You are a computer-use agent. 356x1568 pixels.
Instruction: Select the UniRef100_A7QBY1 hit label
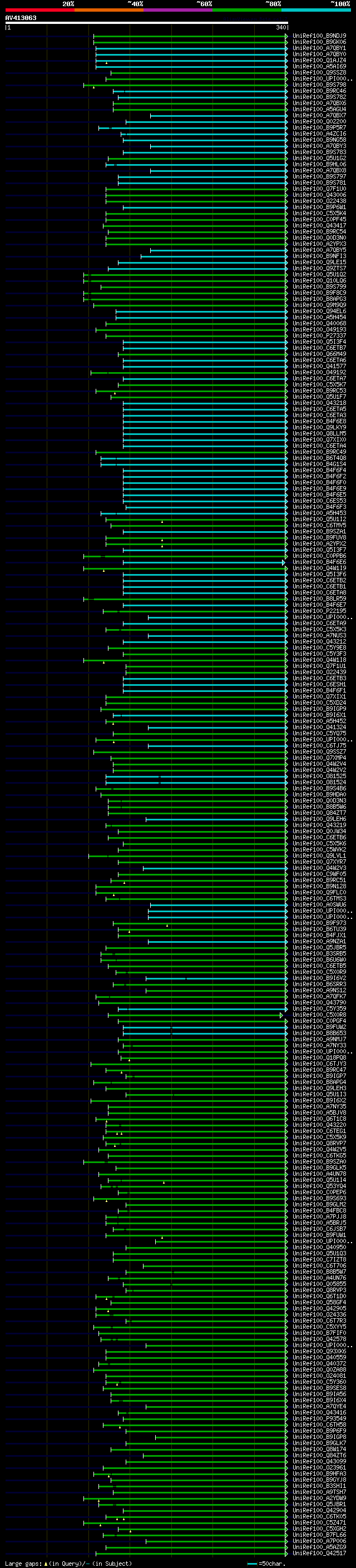click(x=319, y=48)
